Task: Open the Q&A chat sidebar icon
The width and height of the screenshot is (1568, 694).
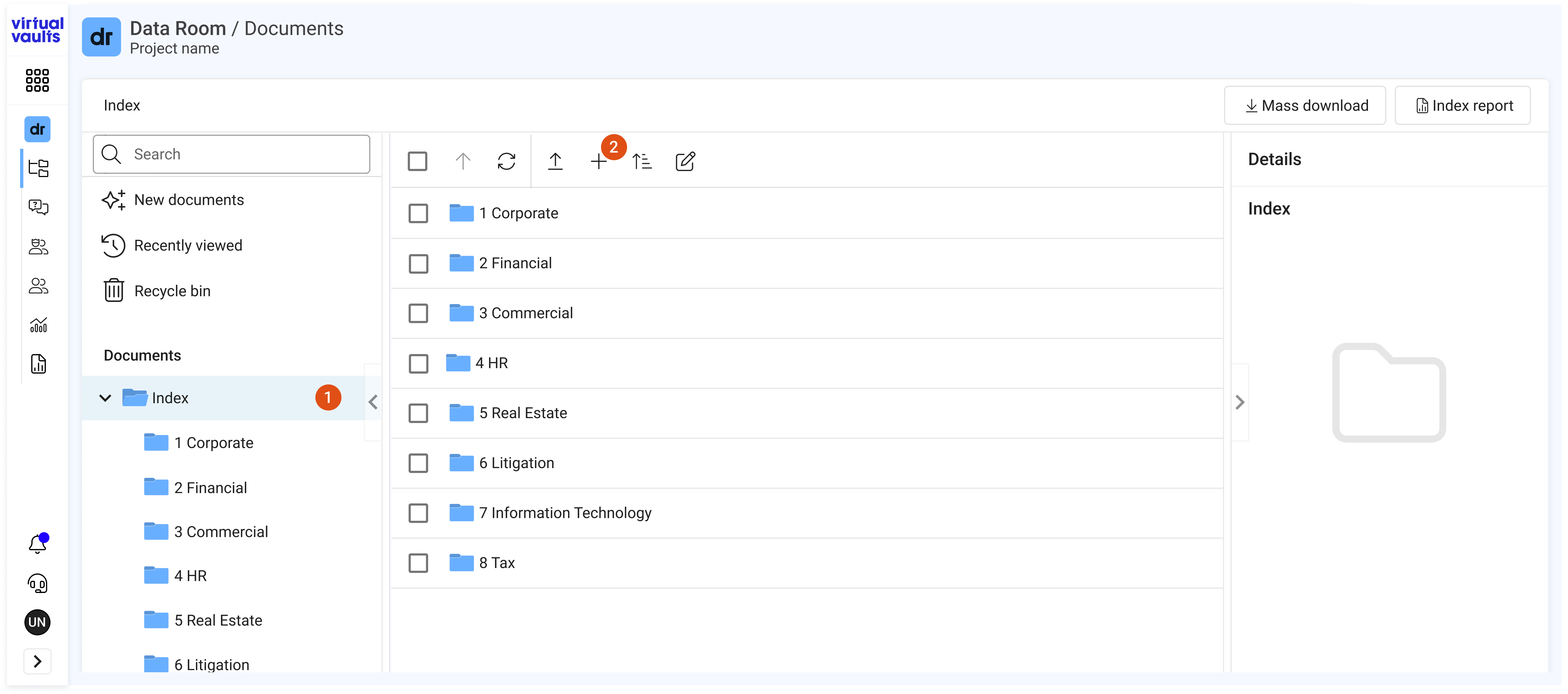Action: point(38,207)
